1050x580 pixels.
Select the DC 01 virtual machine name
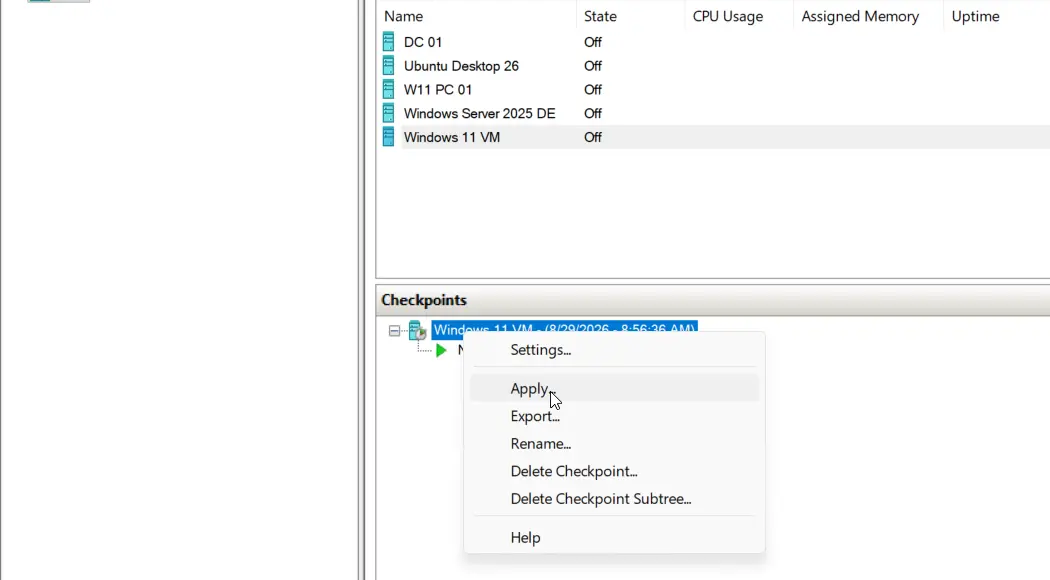coord(423,42)
